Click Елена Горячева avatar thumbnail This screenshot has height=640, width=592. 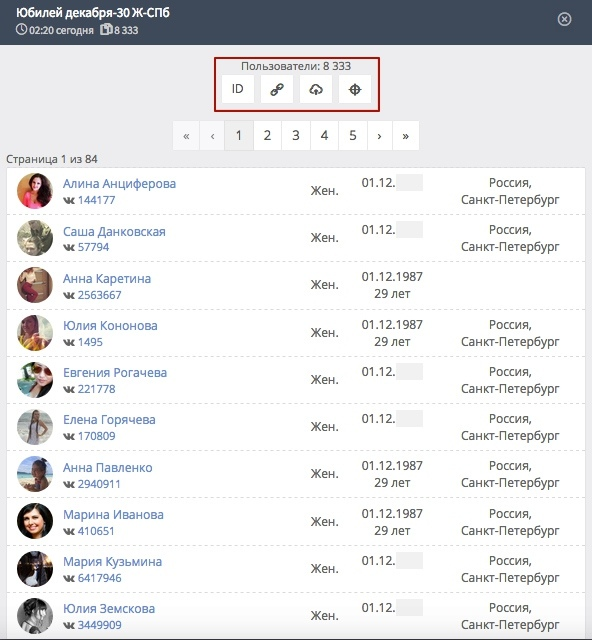(35, 427)
